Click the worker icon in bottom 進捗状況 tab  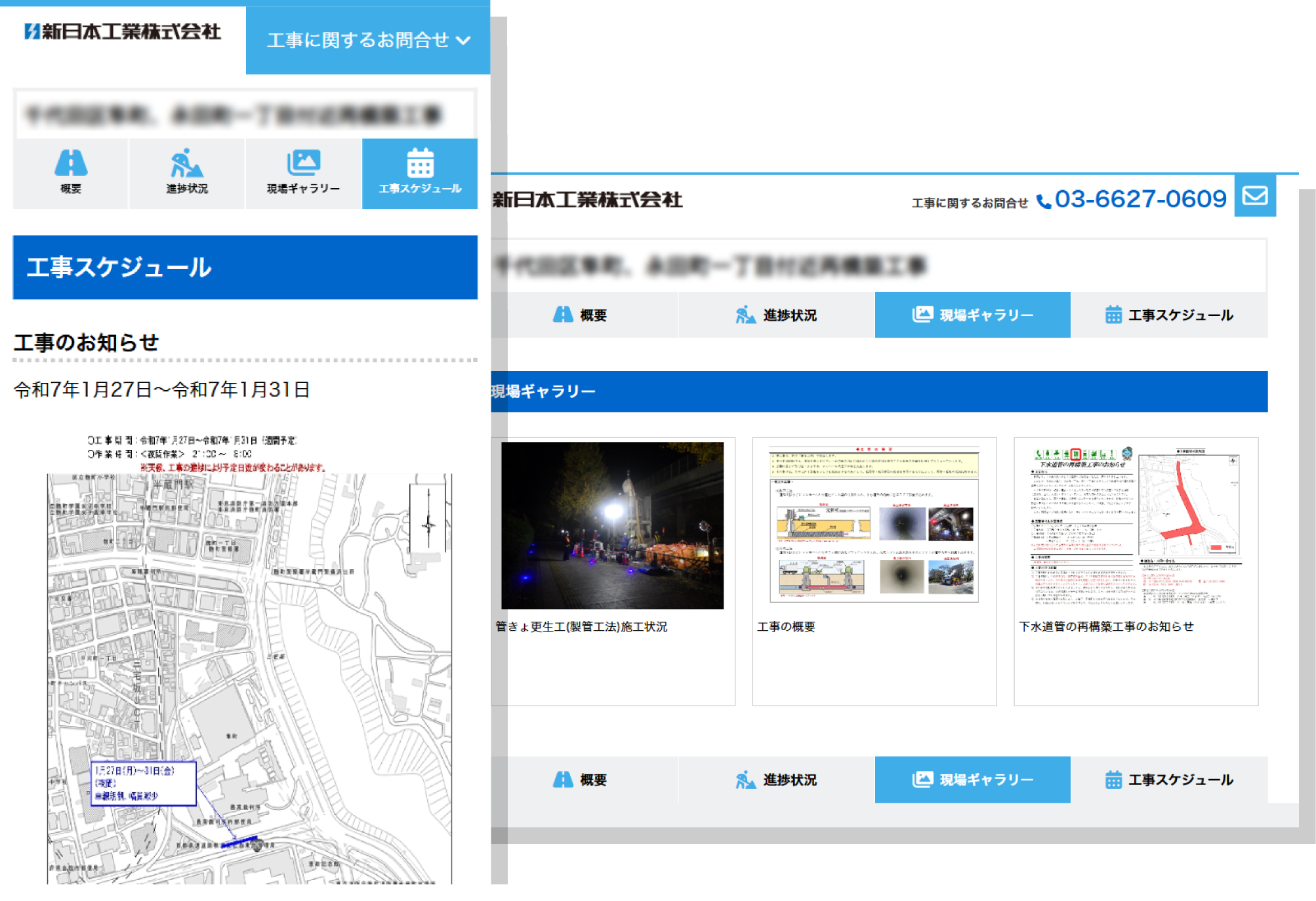pos(745,780)
